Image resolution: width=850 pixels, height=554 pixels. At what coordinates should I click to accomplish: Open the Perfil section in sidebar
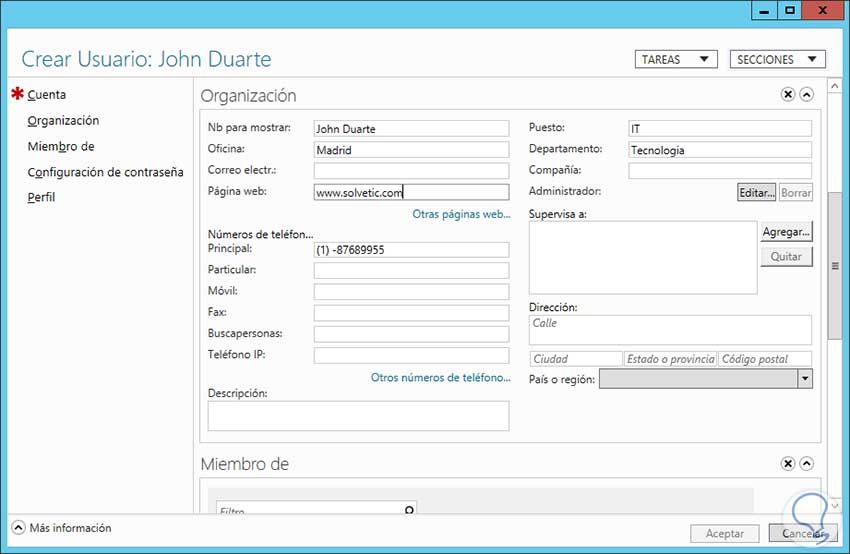coord(41,197)
